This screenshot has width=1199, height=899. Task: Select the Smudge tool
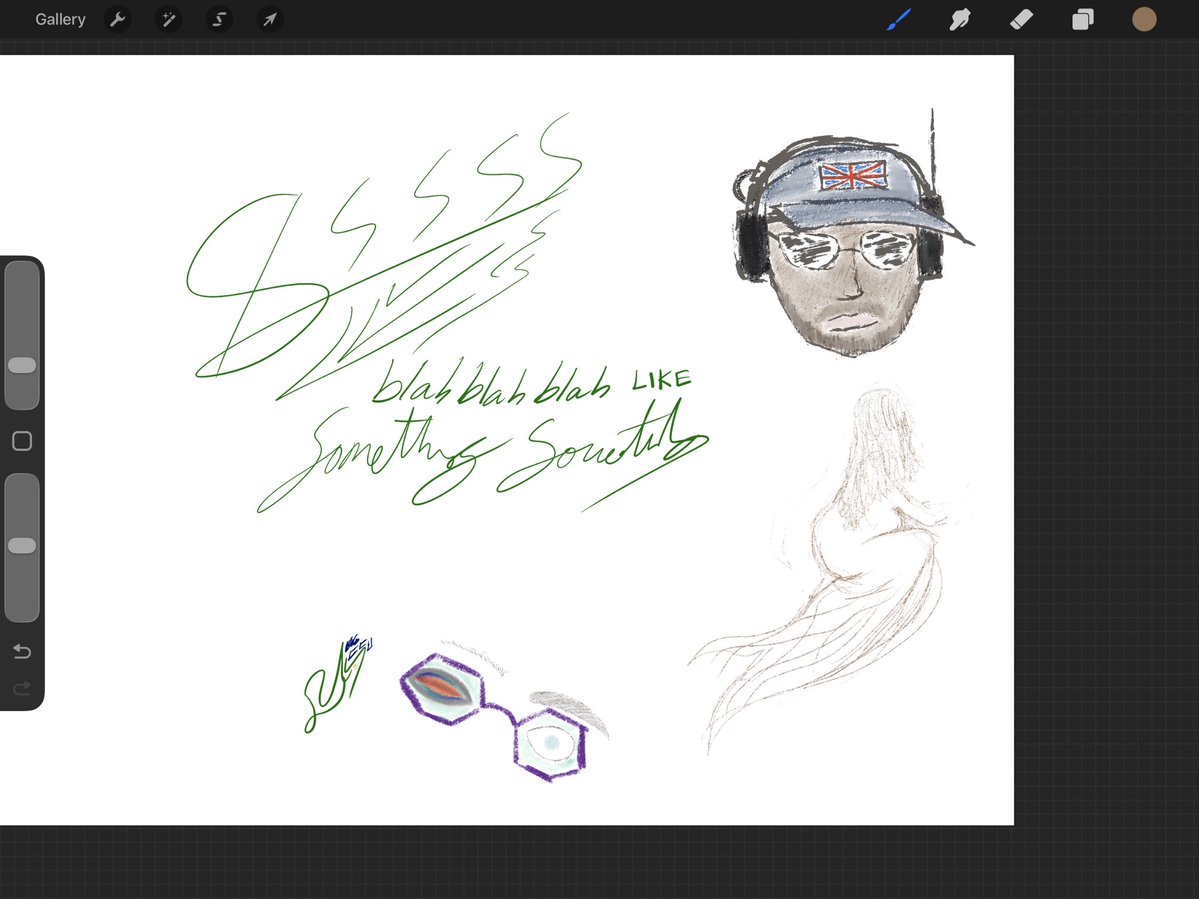click(960, 19)
